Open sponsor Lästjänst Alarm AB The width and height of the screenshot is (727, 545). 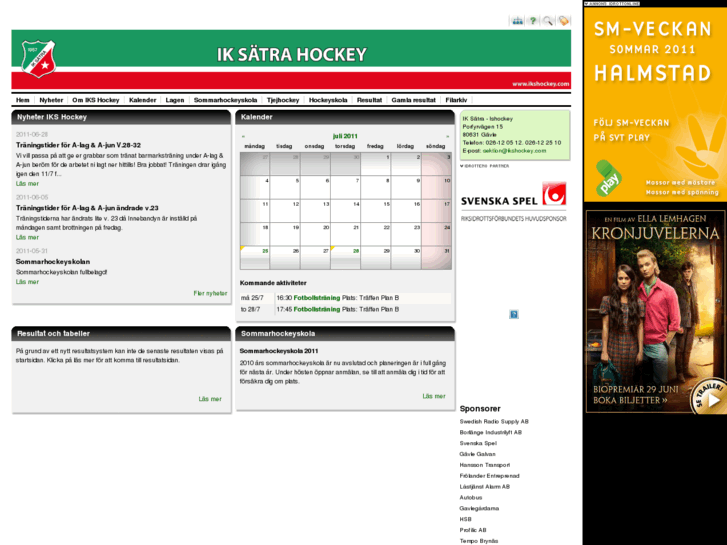pyautogui.click(x=485, y=487)
